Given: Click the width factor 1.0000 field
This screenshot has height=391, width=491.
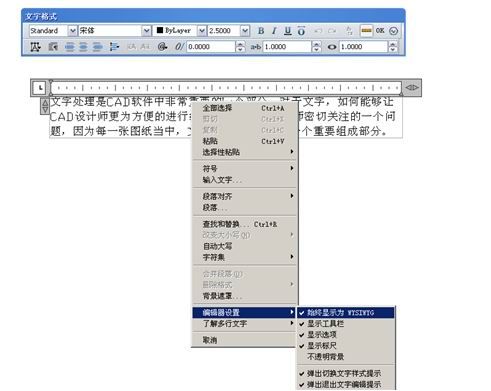Looking at the screenshot, I should point(364,47).
